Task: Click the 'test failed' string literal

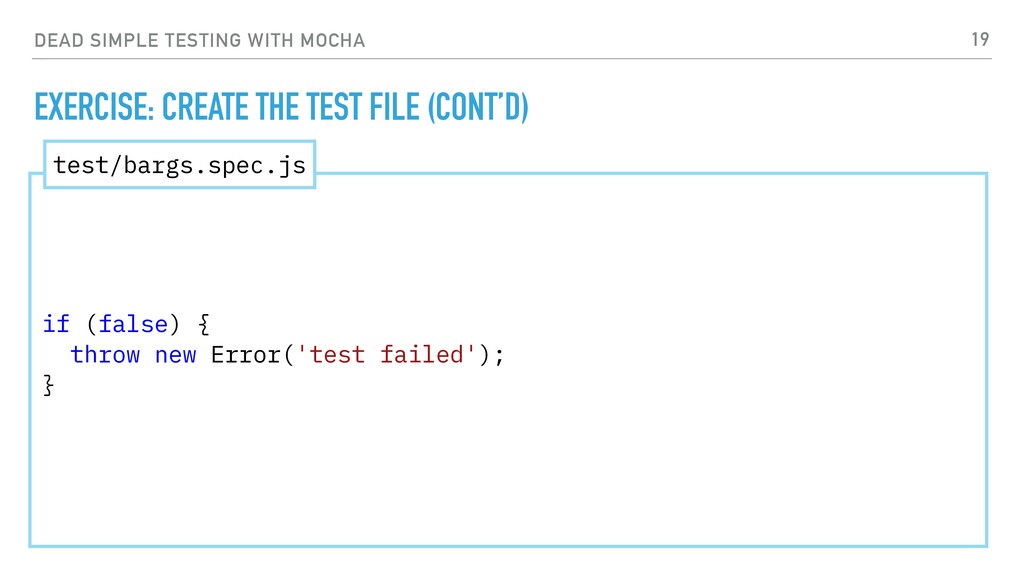Action: [x=386, y=355]
